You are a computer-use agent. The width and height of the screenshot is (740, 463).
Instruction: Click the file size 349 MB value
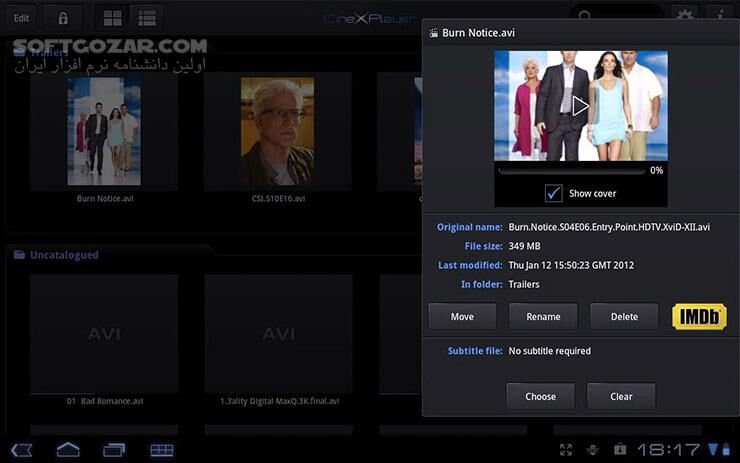tap(524, 246)
